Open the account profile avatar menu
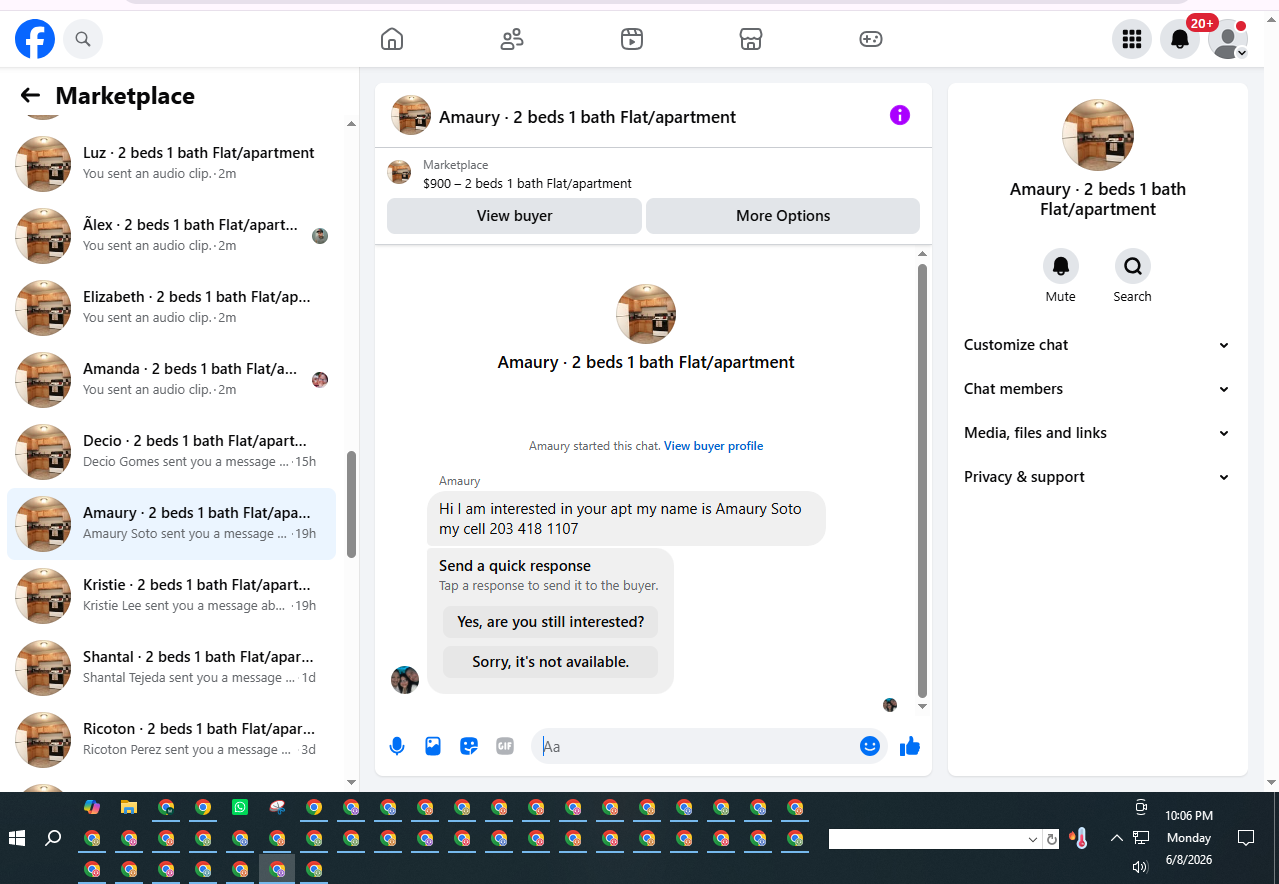 tap(1228, 39)
